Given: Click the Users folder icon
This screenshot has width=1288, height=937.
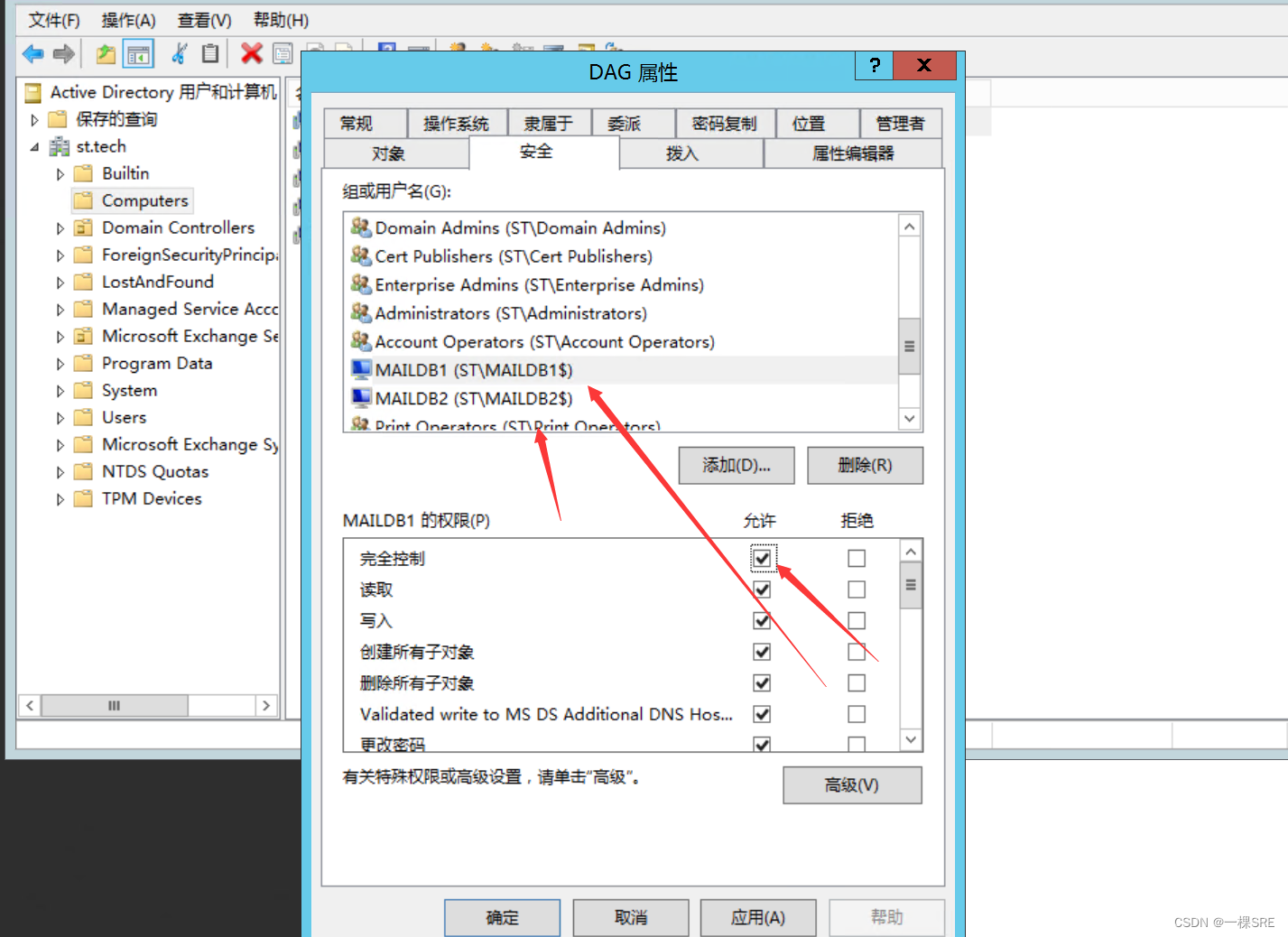Looking at the screenshot, I should click(x=83, y=417).
